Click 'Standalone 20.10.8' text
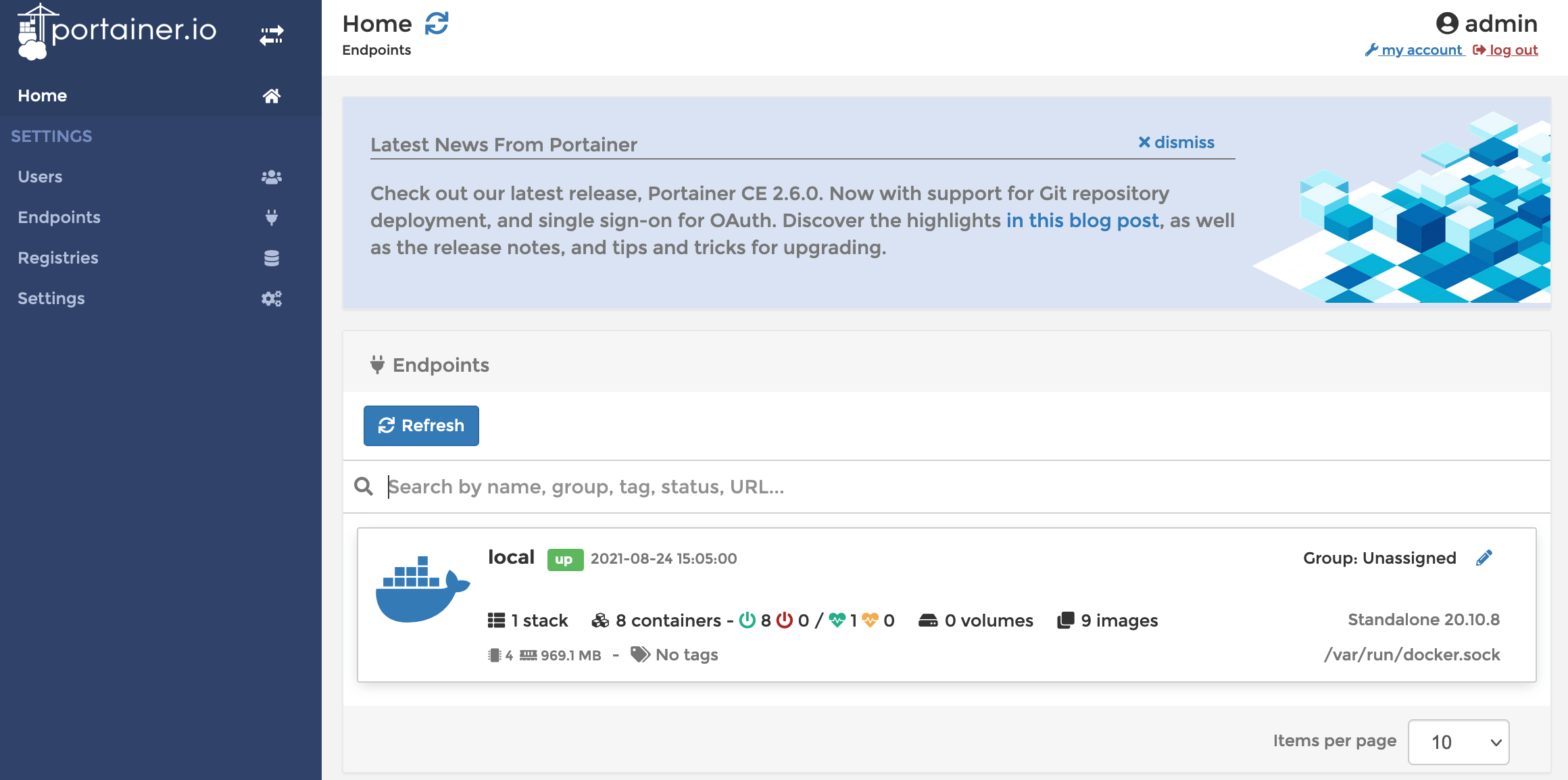This screenshot has height=780, width=1568. 1423,619
